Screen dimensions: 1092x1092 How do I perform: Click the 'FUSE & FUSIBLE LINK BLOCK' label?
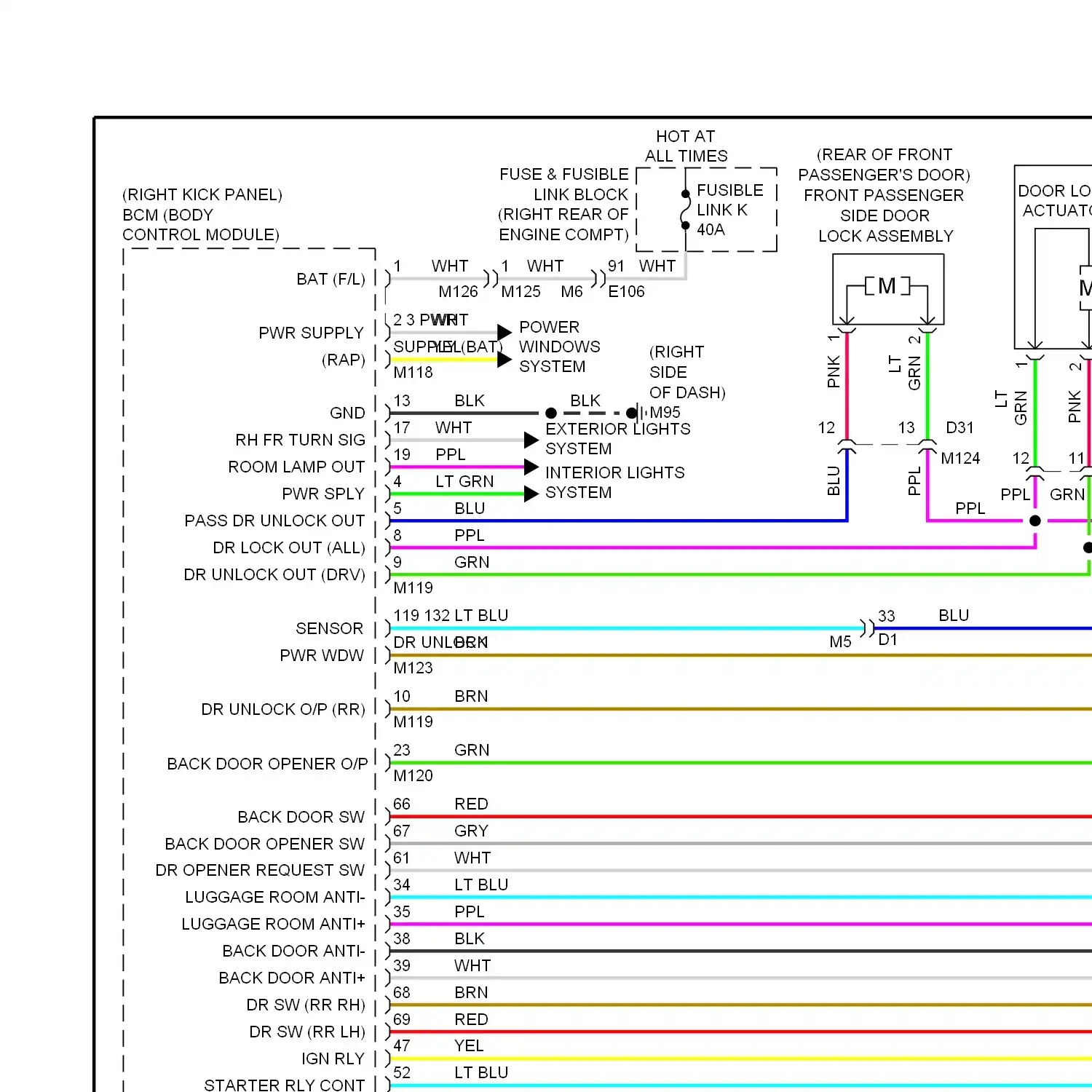click(563, 184)
